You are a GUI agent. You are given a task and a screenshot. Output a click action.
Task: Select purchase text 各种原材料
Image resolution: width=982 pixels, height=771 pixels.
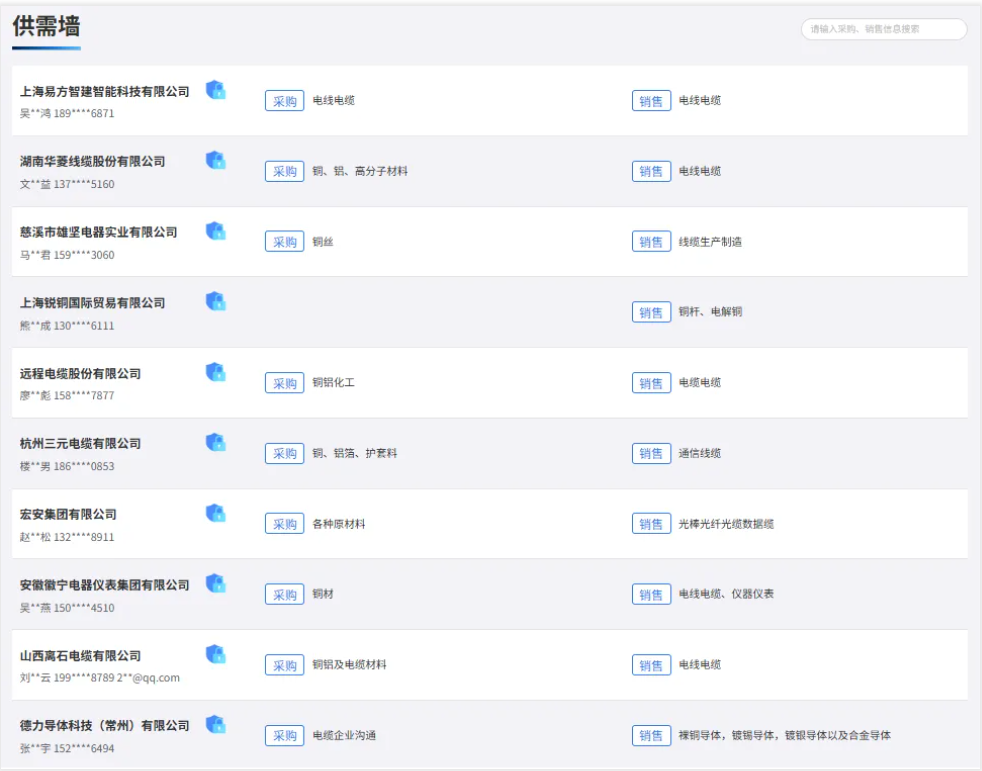point(339,524)
